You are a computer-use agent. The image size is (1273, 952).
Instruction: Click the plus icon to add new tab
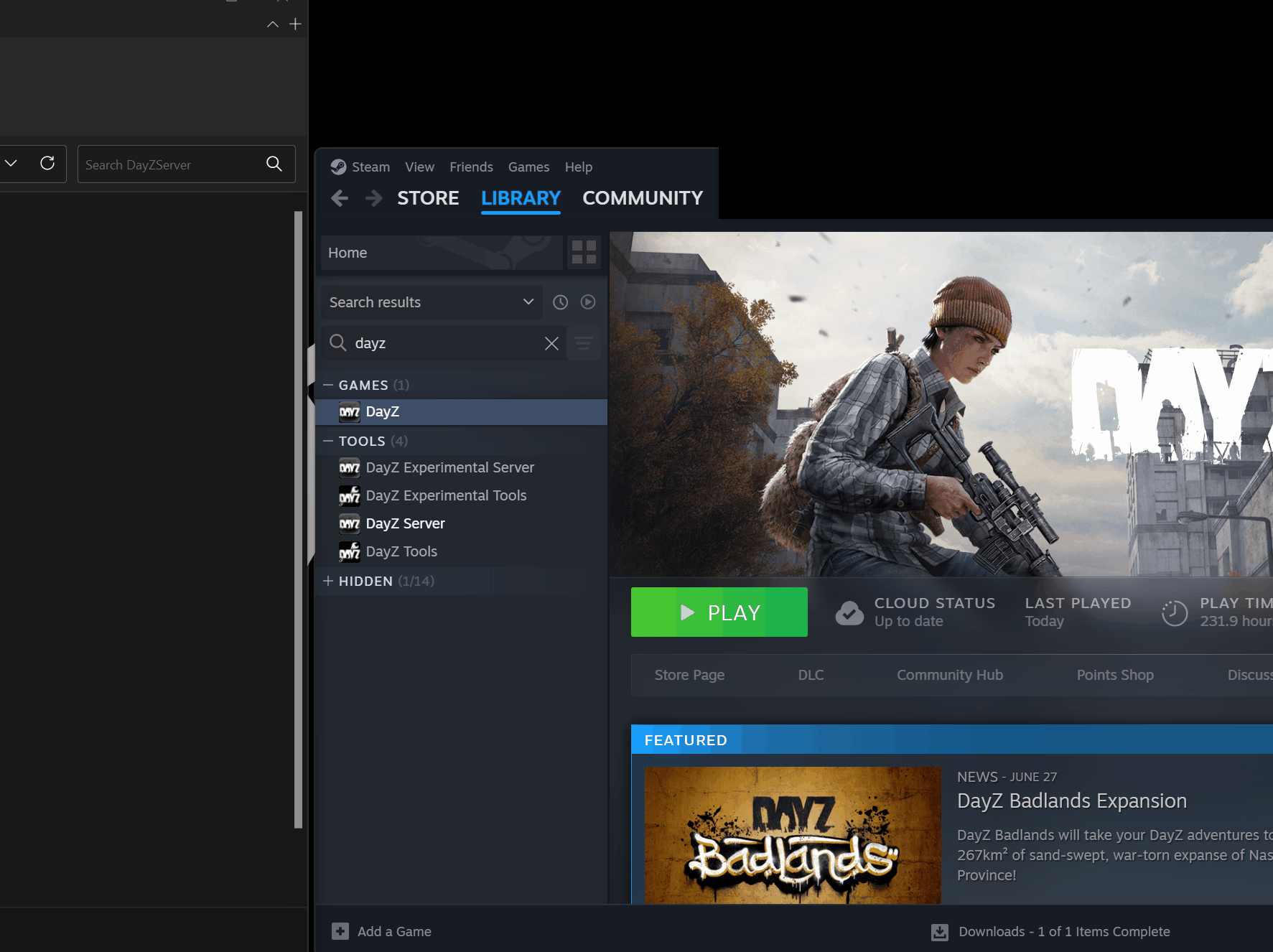[x=295, y=24]
